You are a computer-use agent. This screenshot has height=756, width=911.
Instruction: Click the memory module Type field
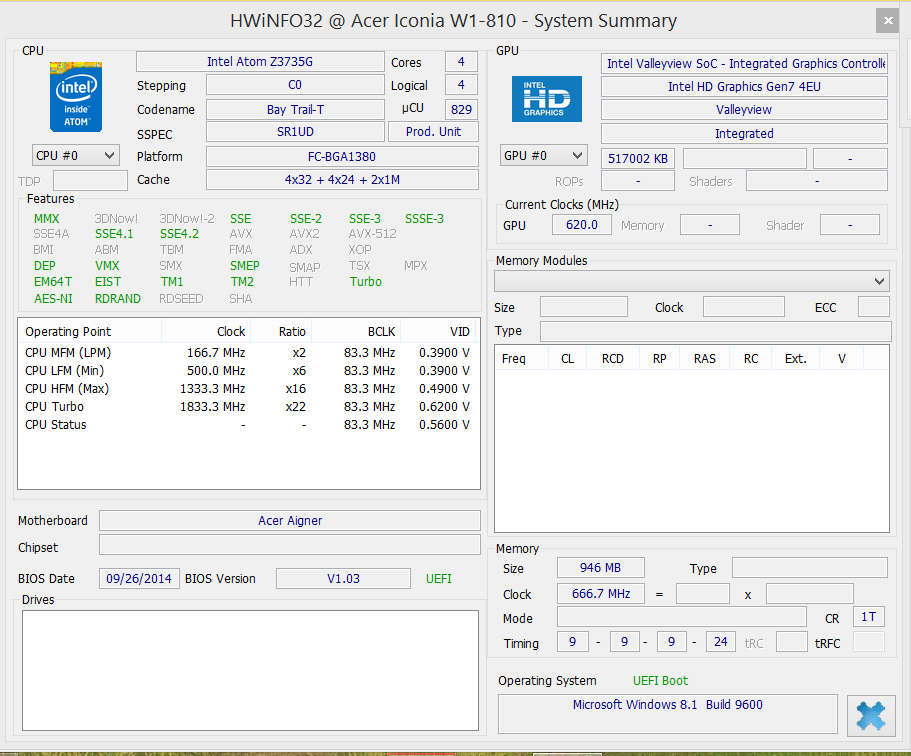click(715, 331)
